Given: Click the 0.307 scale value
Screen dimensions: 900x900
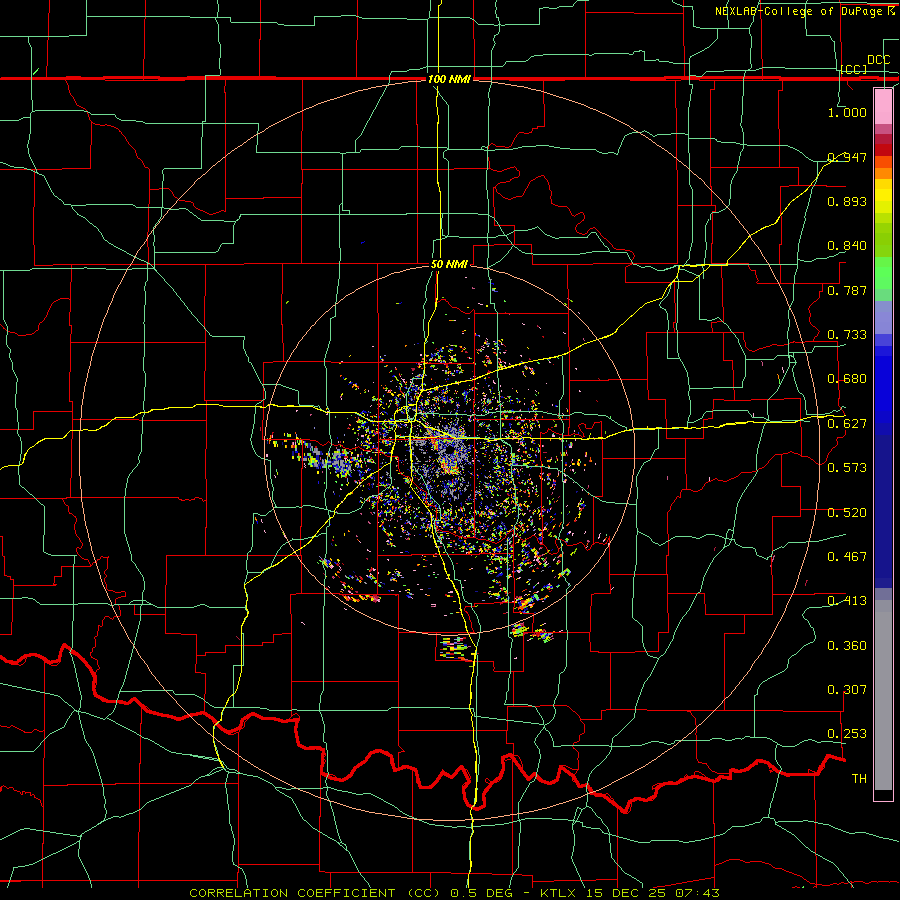Looking at the screenshot, I should click(847, 690).
